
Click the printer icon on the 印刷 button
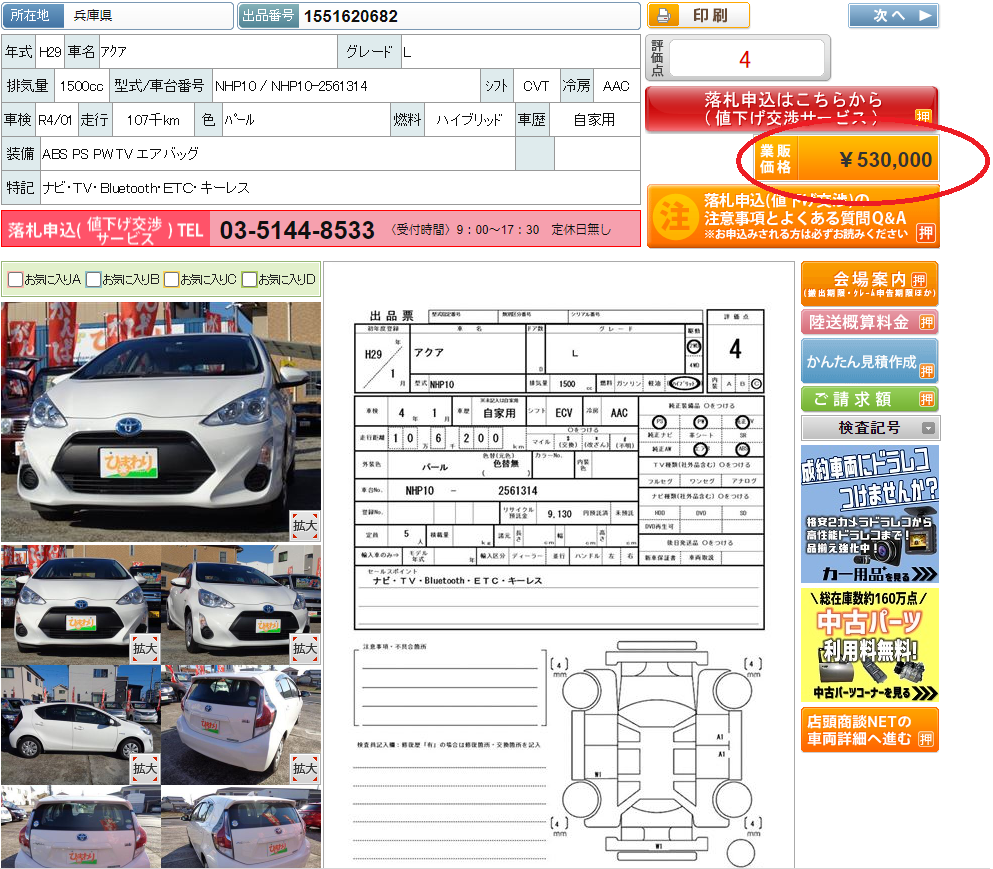click(663, 15)
